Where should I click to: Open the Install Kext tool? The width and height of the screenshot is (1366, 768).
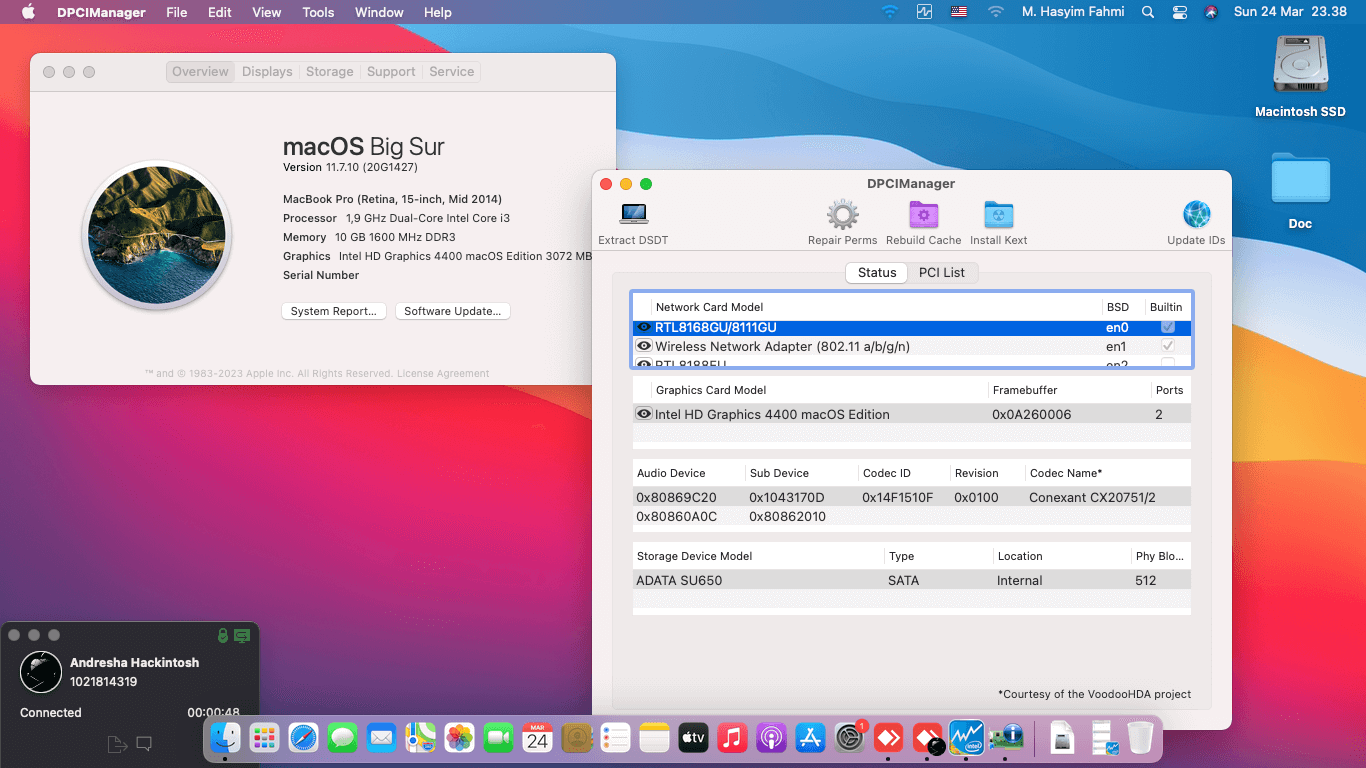click(998, 214)
